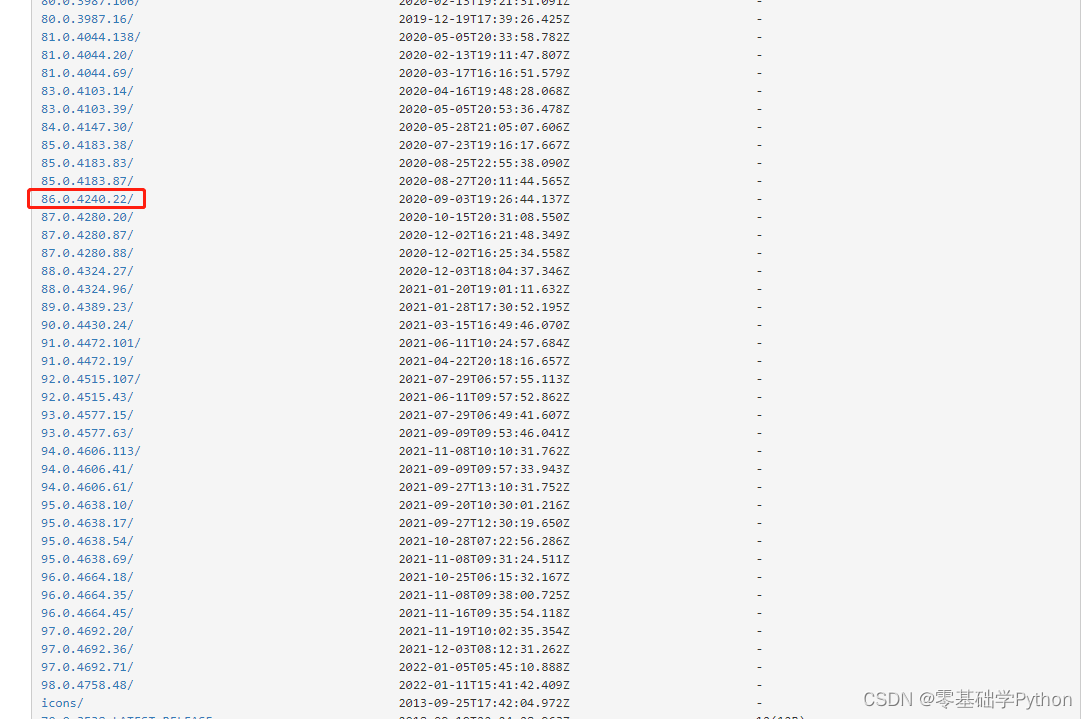Click the 87.0.4280.20/ version link
The image size is (1087, 719).
coord(87,217)
